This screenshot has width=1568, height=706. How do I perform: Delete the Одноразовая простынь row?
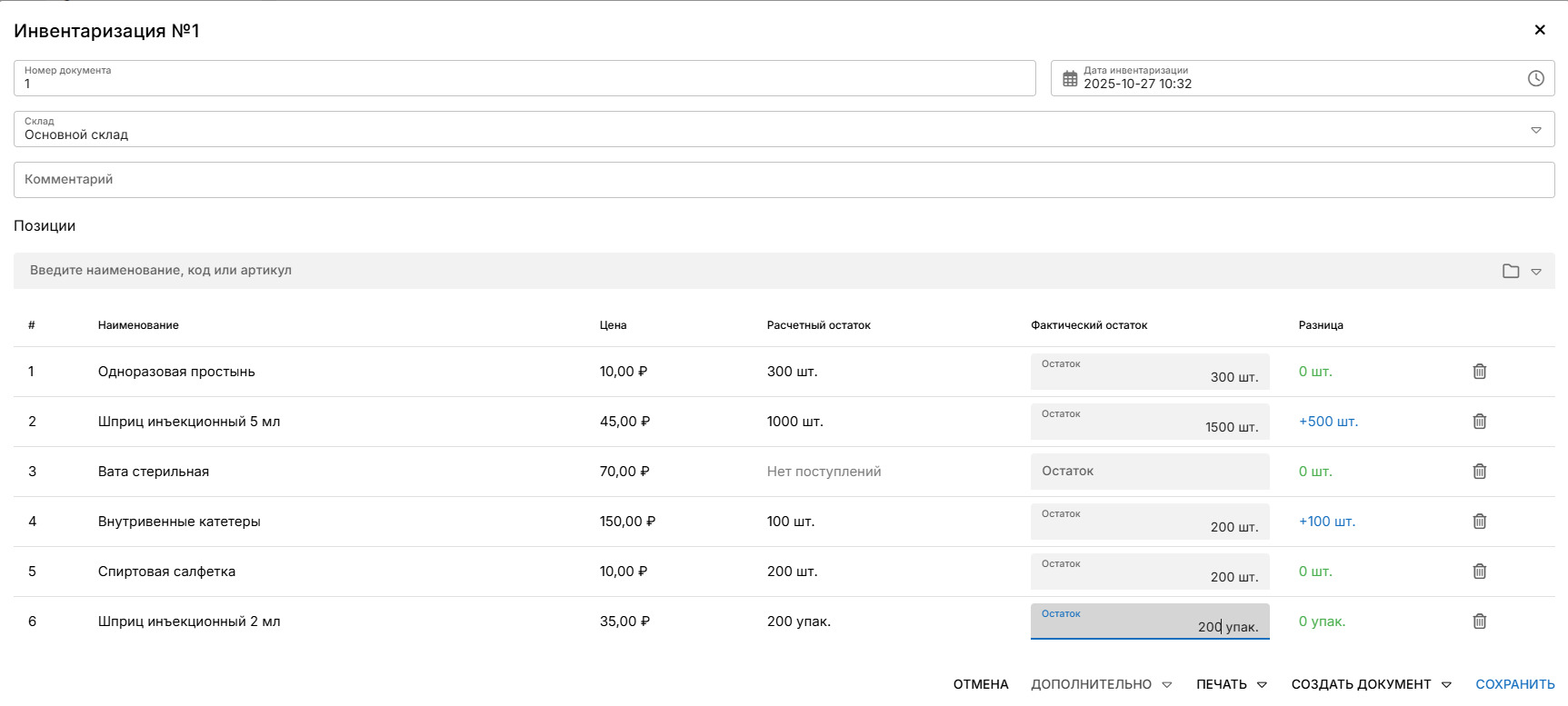point(1479,372)
